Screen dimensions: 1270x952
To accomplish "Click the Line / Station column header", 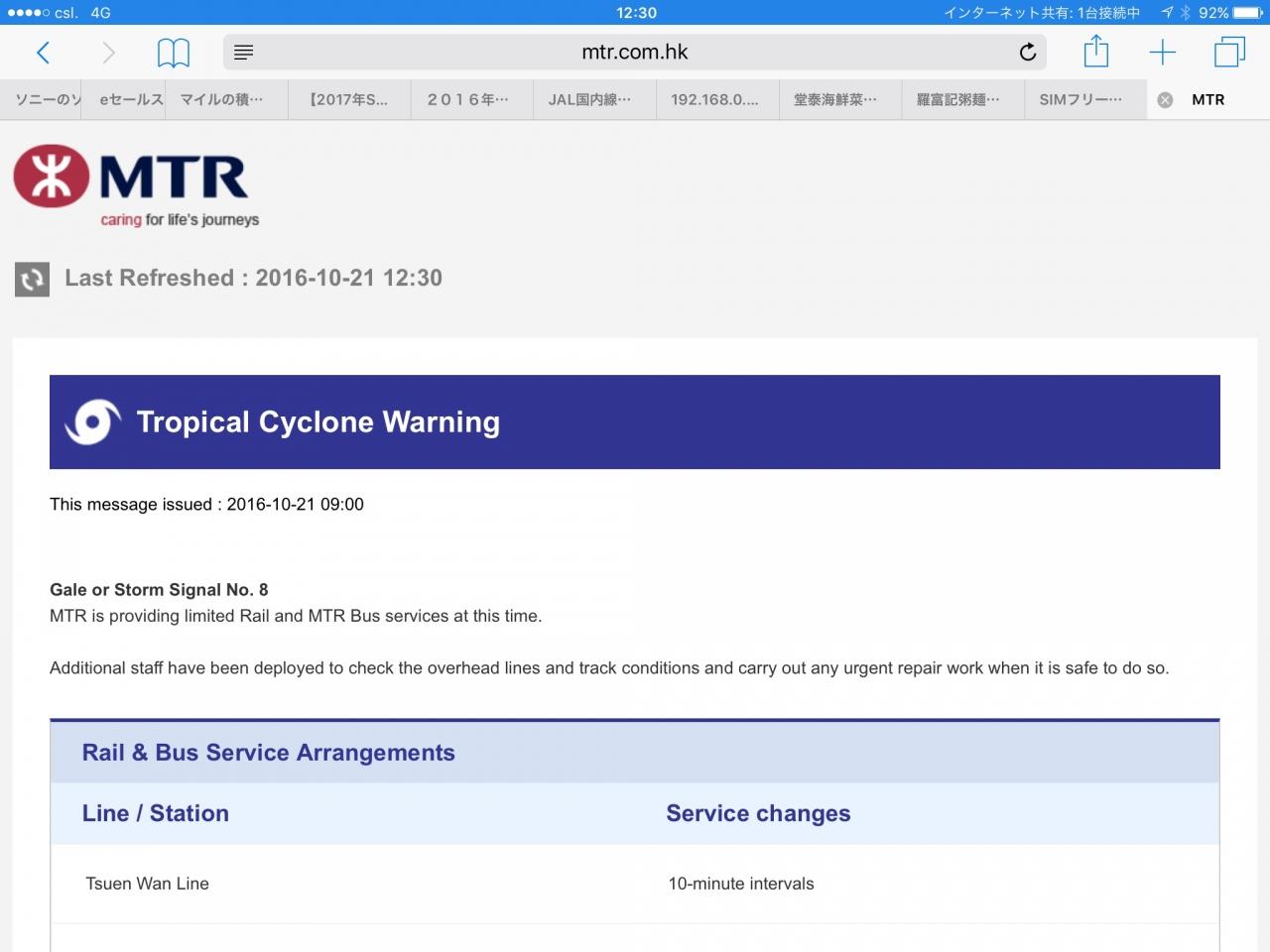I will [x=156, y=814].
